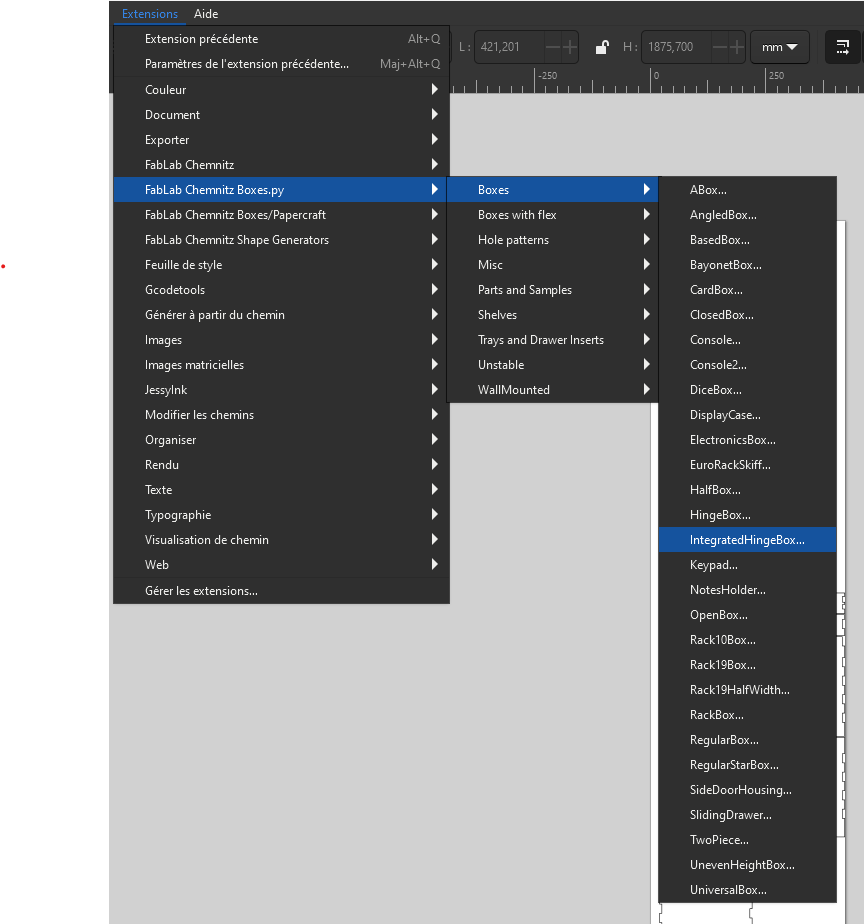Image resolution: width=864 pixels, height=924 pixels.
Task: Select FabLab Chemnitz Boxes.py entry
Action: coord(282,190)
